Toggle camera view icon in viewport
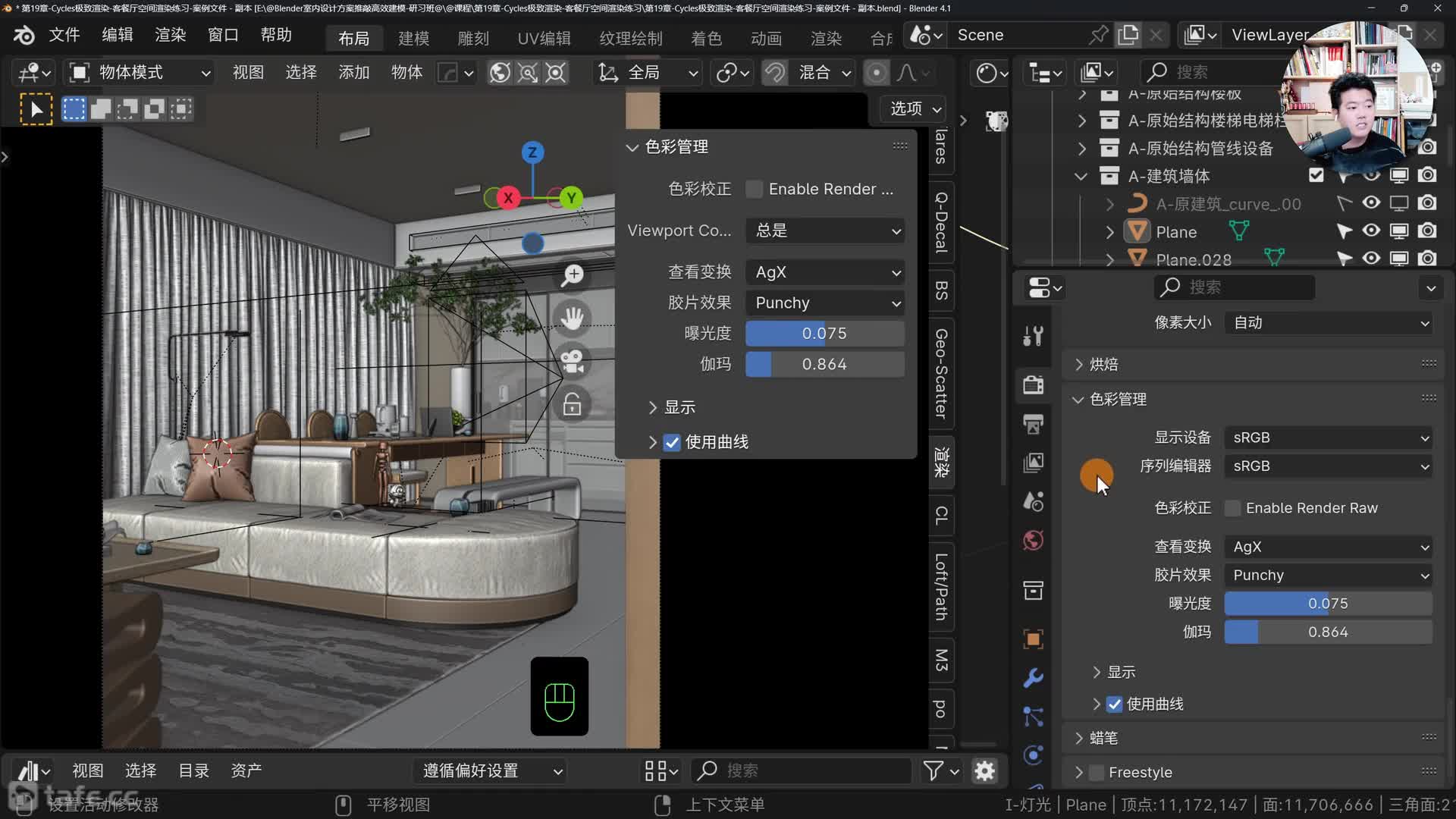 click(x=573, y=361)
